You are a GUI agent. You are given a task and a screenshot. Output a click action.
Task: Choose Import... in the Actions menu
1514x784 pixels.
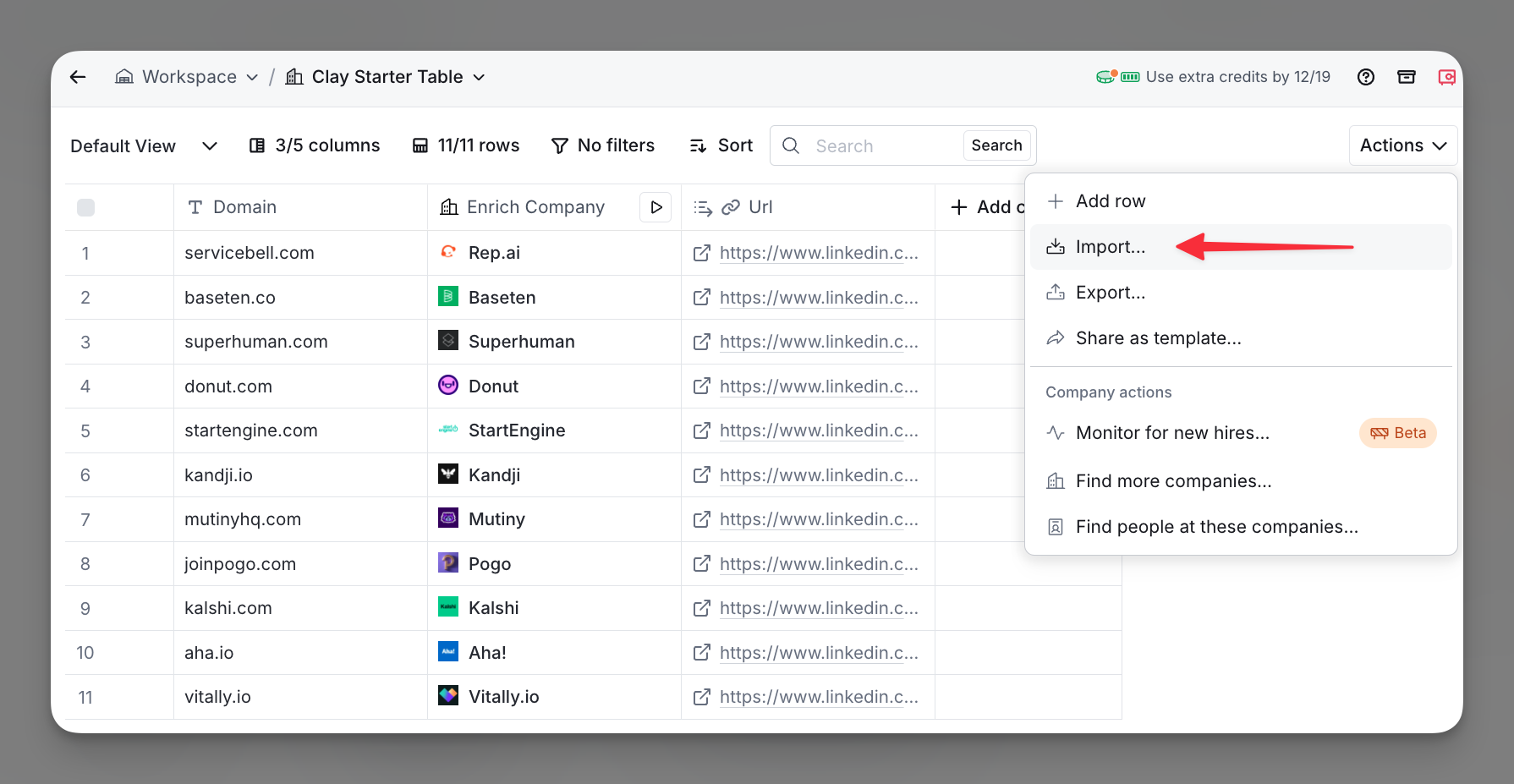tap(1241, 247)
